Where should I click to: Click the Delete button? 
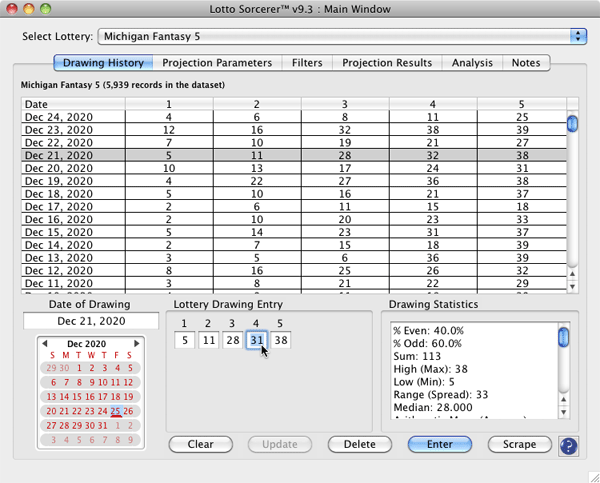360,444
